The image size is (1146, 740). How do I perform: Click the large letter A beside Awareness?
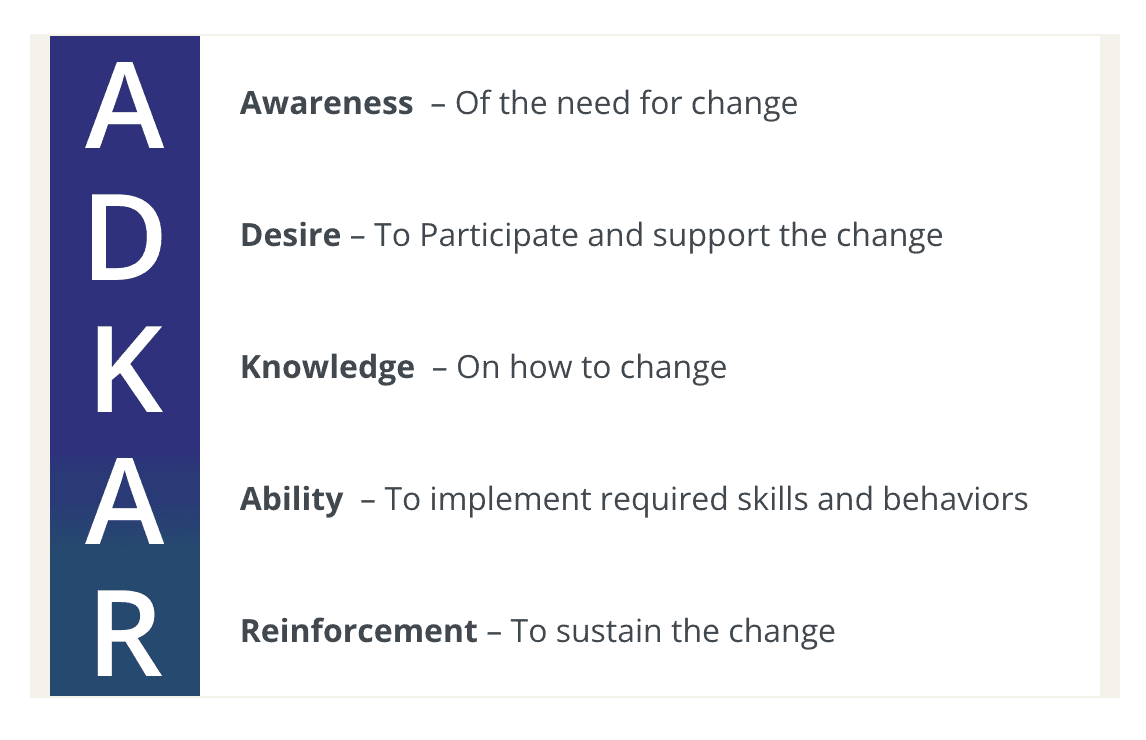[125, 104]
